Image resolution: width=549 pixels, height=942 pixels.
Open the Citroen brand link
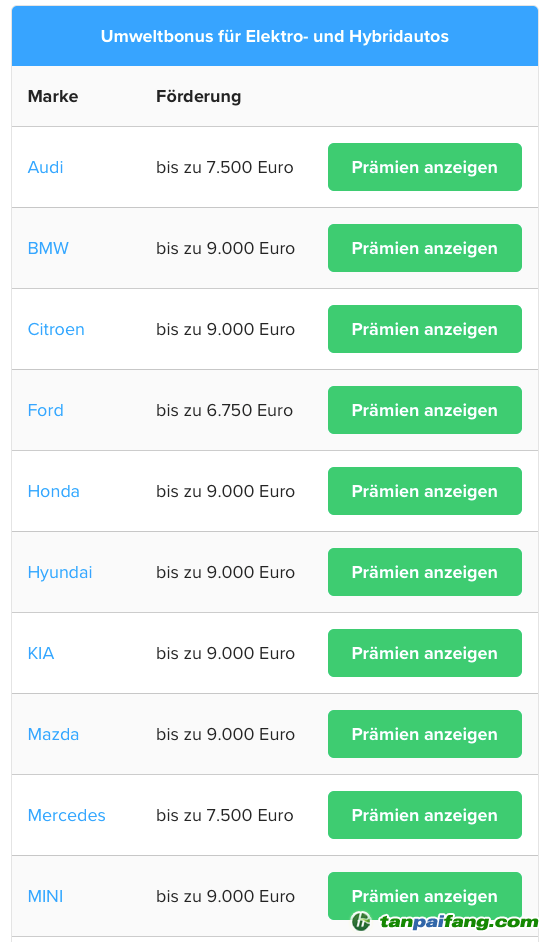56,329
